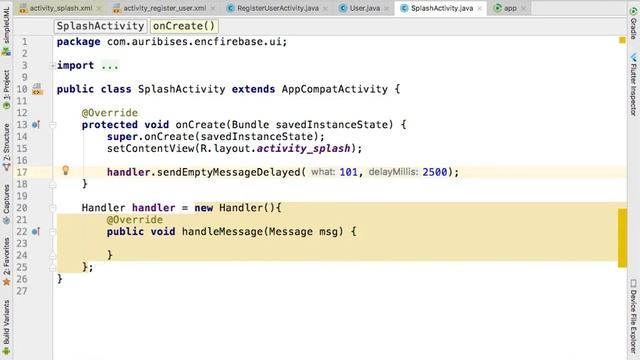
Task: Click activity_splash layout reference
Action: [x=303, y=148]
